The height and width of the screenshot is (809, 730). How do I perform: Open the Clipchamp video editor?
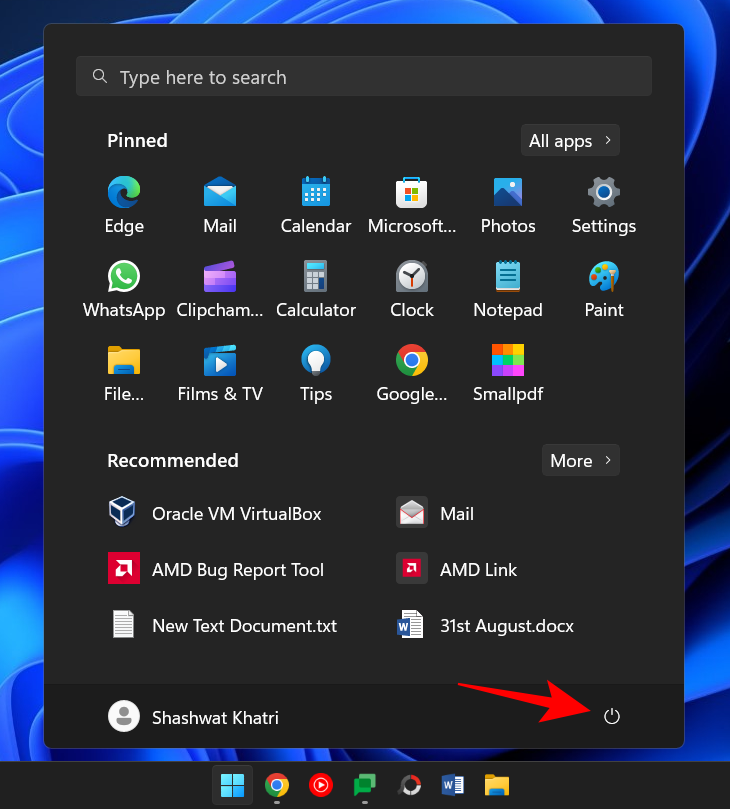tap(220, 289)
